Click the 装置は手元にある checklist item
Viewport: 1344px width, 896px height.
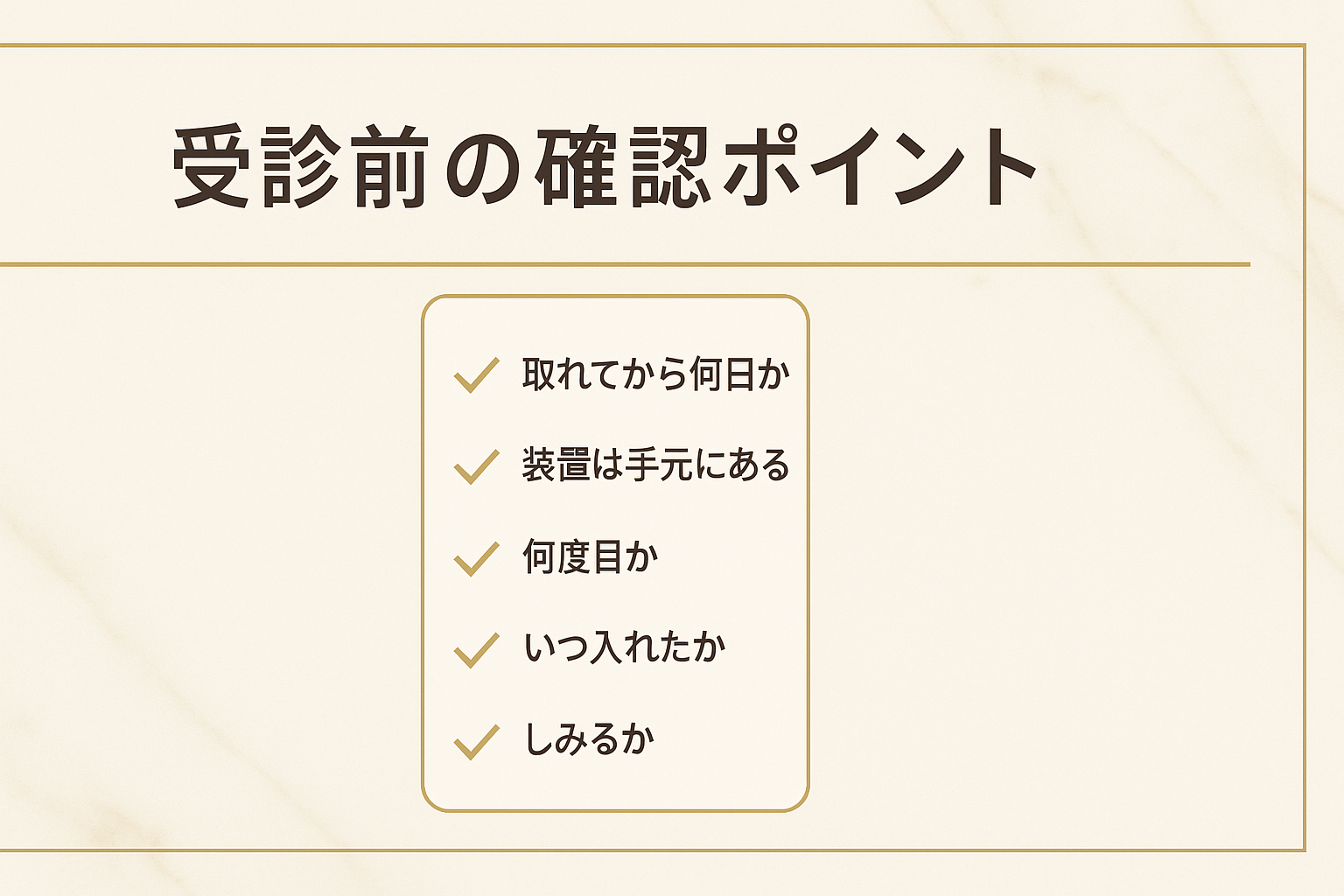click(x=656, y=465)
